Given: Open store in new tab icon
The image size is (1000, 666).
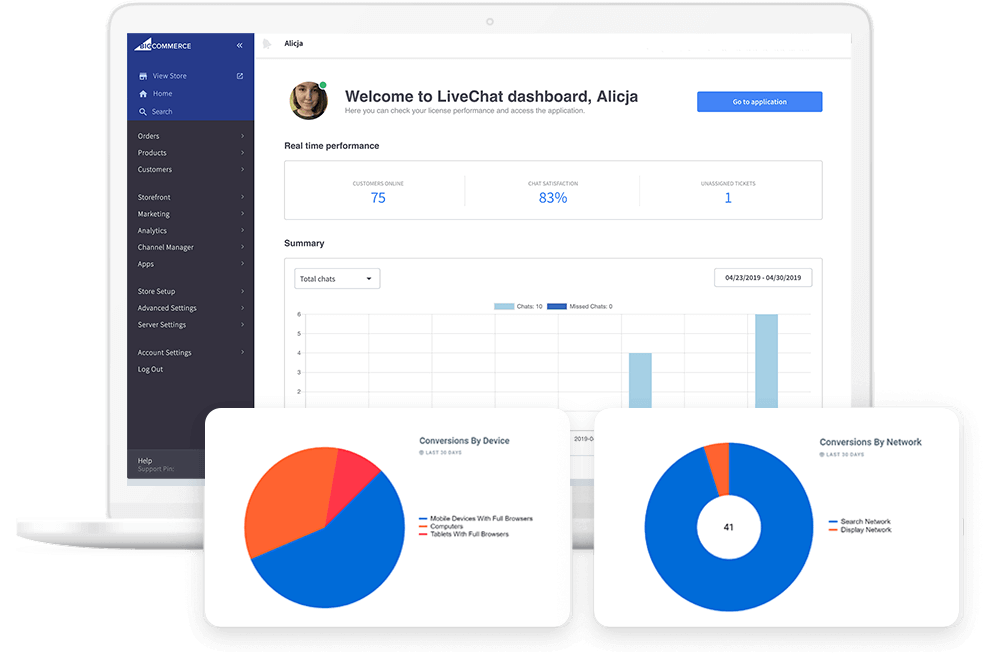Looking at the screenshot, I should pyautogui.click(x=240, y=76).
